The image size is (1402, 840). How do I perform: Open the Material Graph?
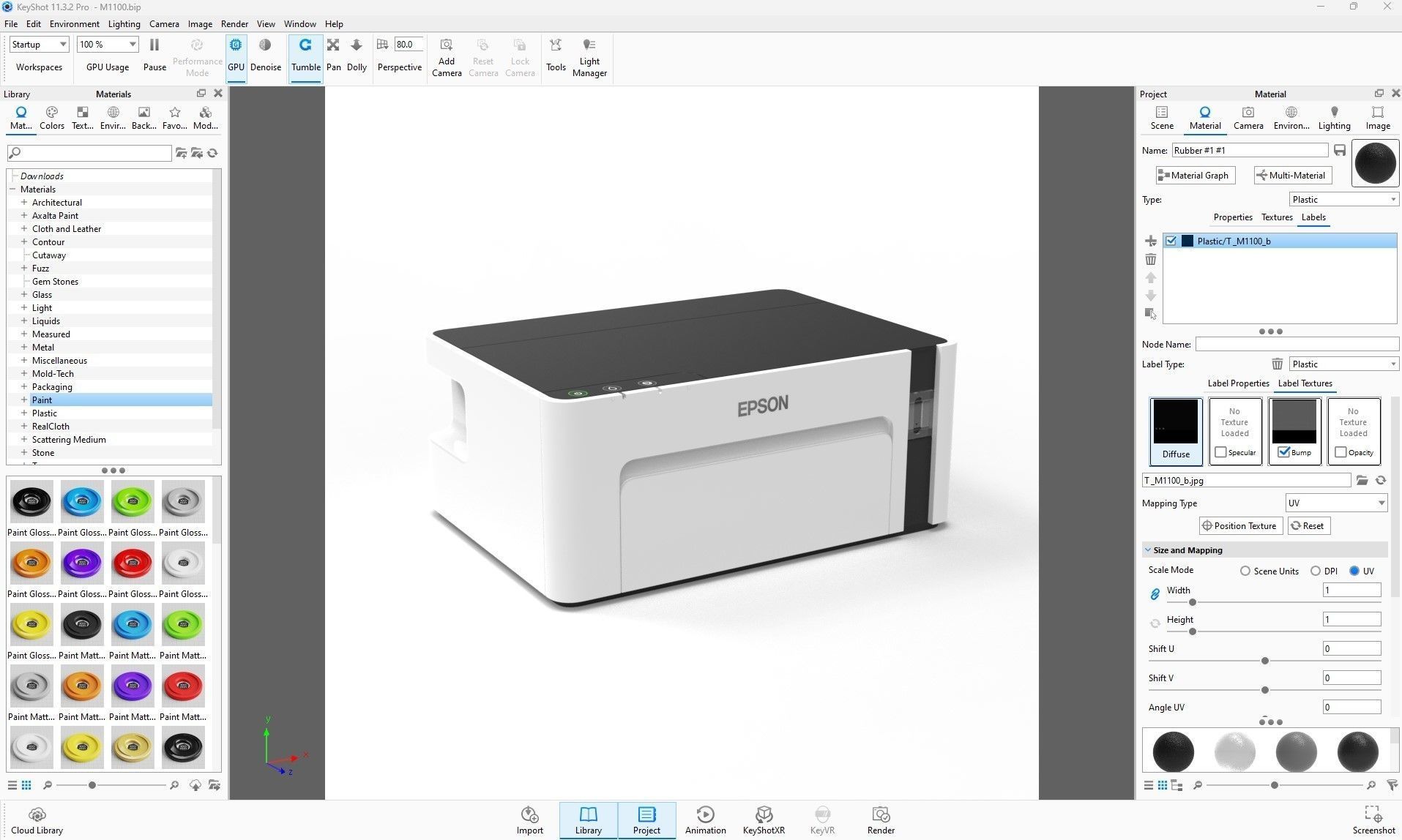tap(1196, 175)
